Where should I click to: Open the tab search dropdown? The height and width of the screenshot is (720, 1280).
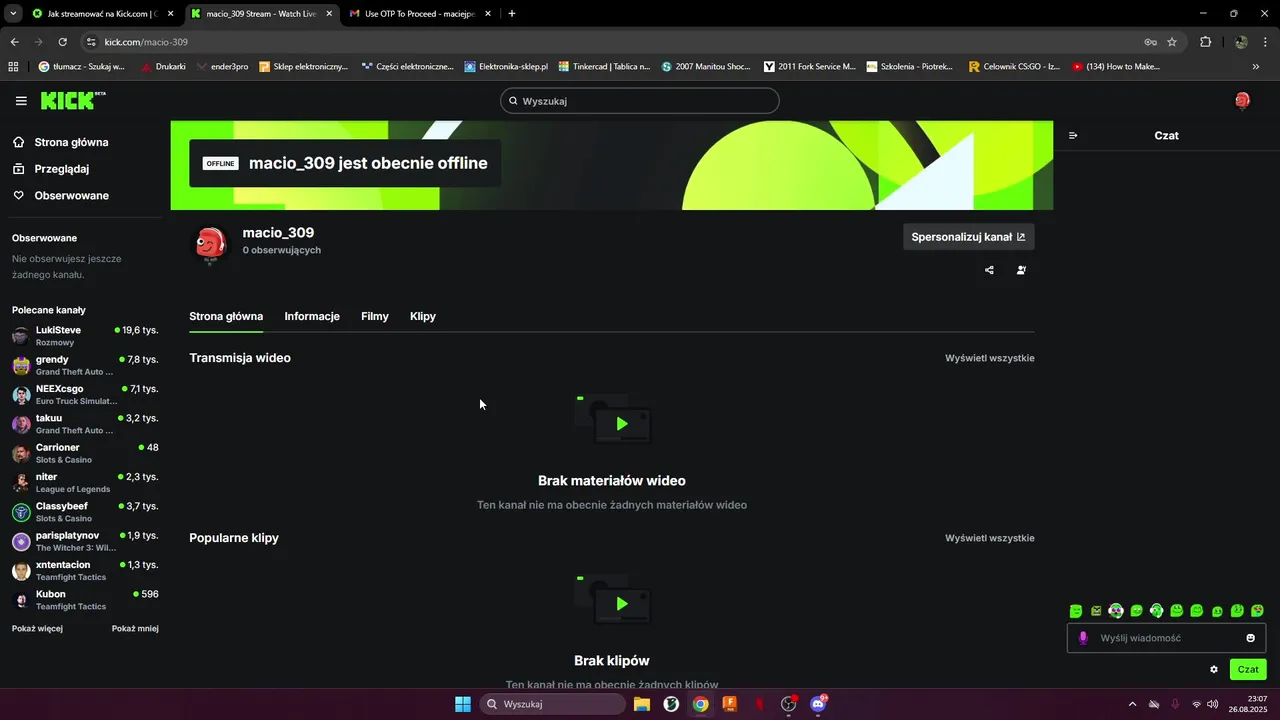click(13, 14)
